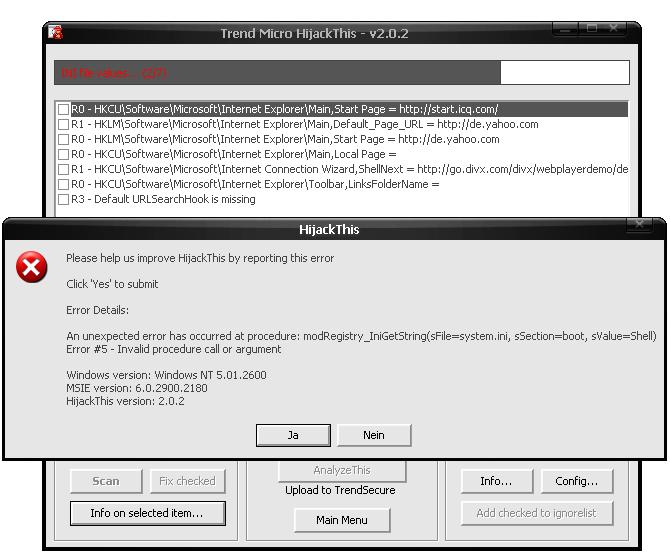The width and height of the screenshot is (670, 556).
Task: Check the R0 Toolbar LinksFolderName entry
Action: coord(63,184)
